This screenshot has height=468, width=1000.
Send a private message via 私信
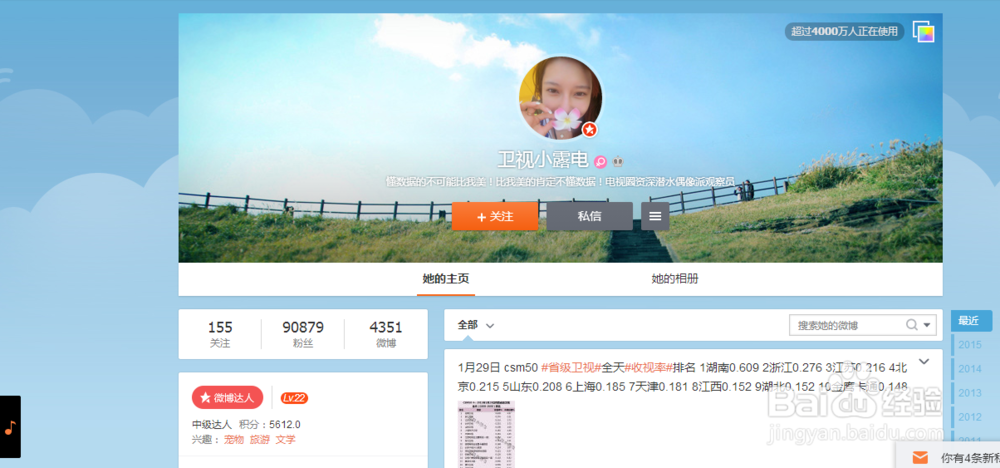(589, 216)
